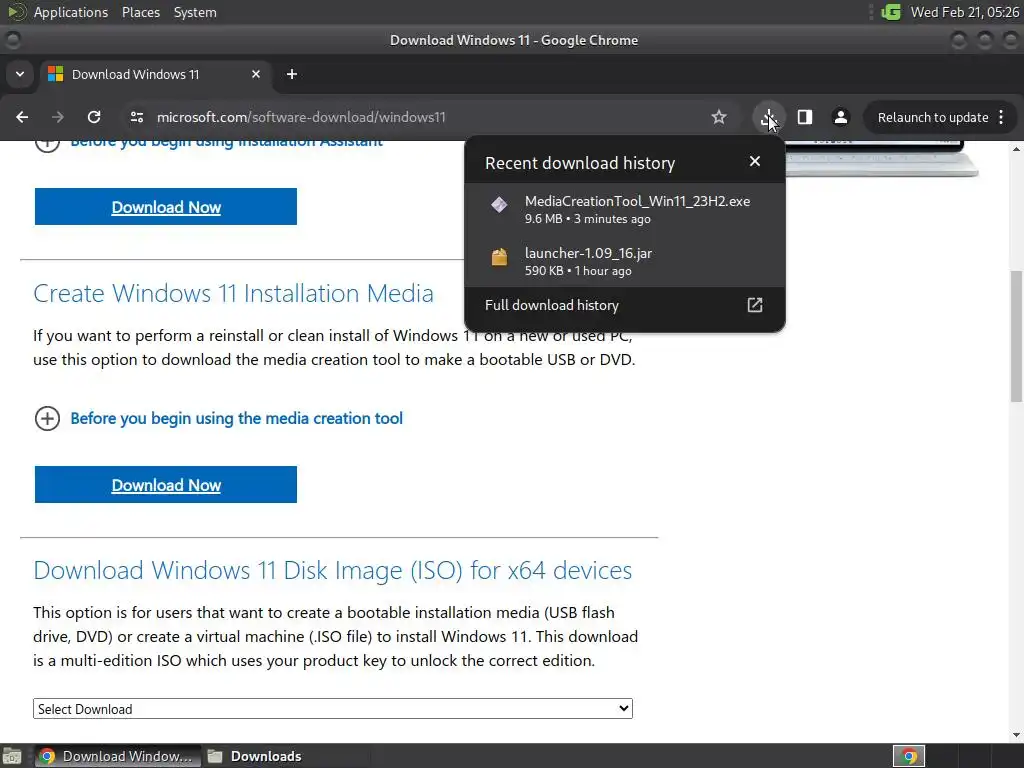The height and width of the screenshot is (768, 1024).
Task: Open MediaCreationTool_Win11_23H2.exe download entry
Action: pyautogui.click(x=625, y=209)
